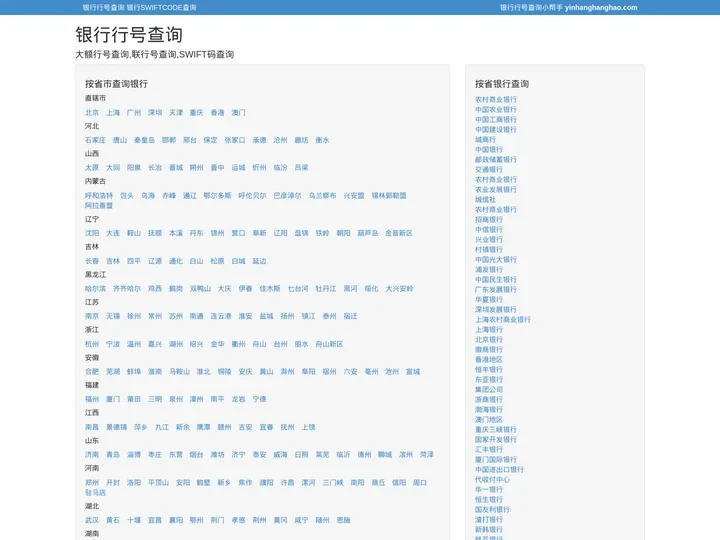Open the 延边 link under 吉林
This screenshot has height=540, width=720.
pos(259,261)
